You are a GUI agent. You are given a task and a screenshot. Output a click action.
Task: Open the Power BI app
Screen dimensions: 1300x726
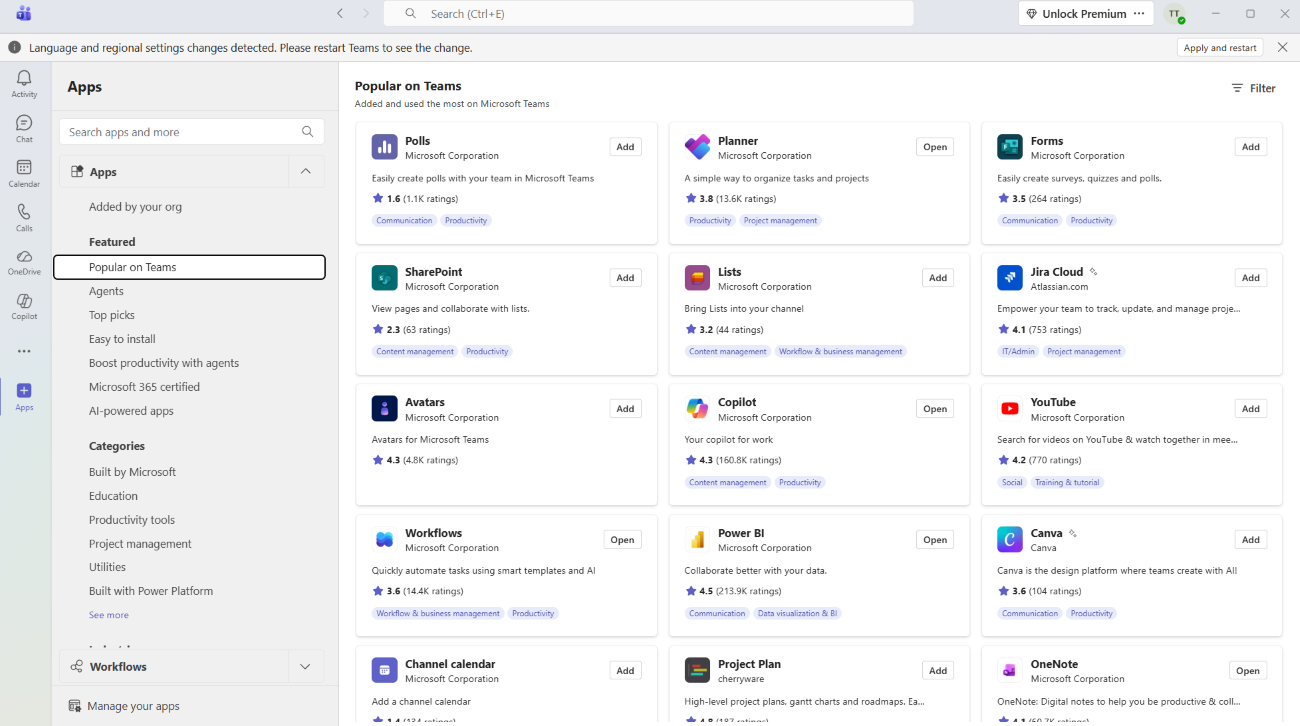935,539
